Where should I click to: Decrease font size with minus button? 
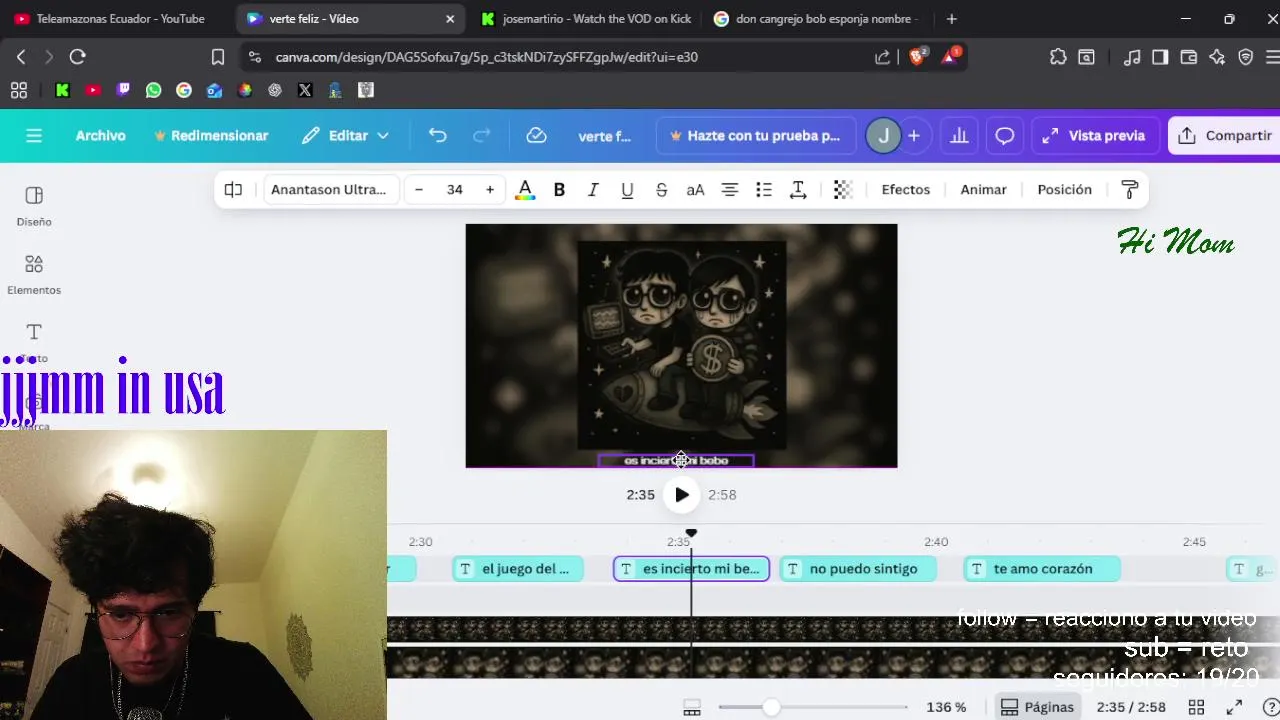pyautogui.click(x=419, y=189)
